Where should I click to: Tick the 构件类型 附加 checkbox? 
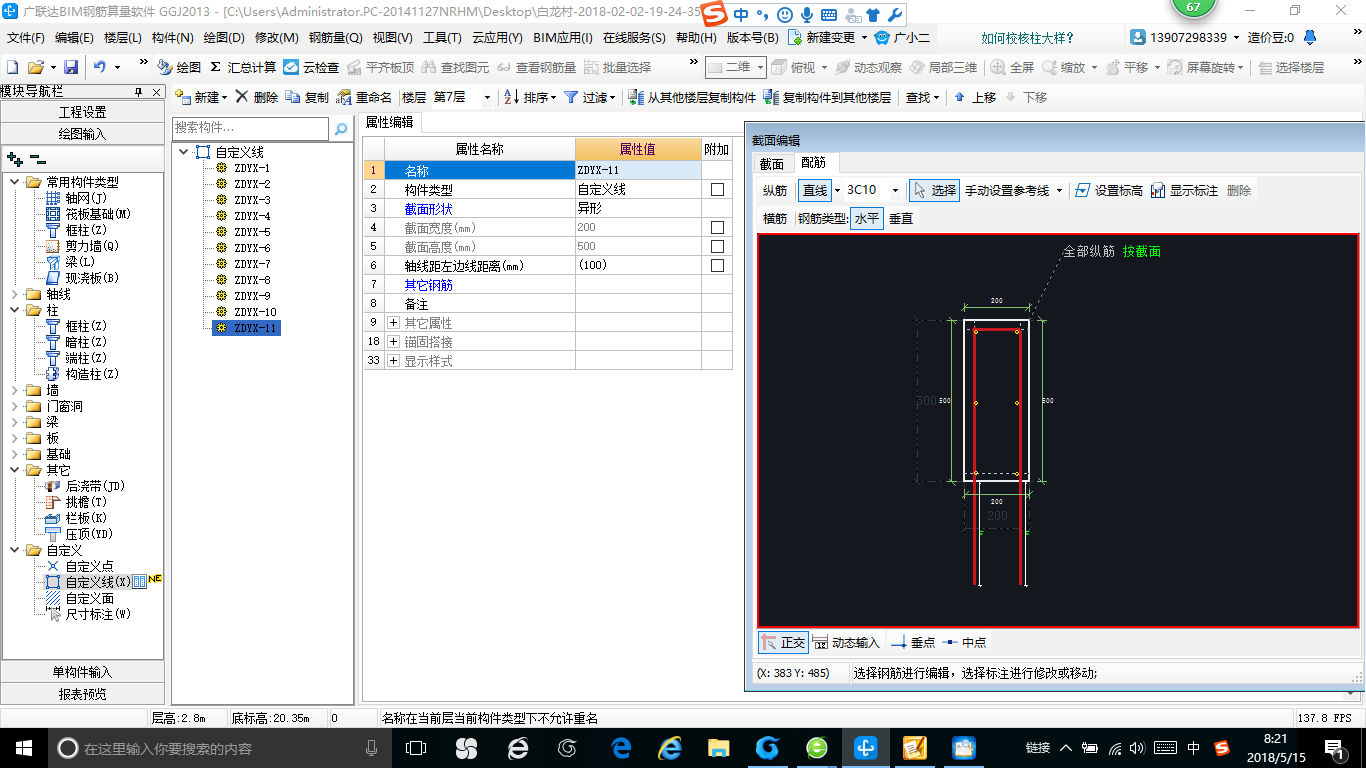click(717, 189)
